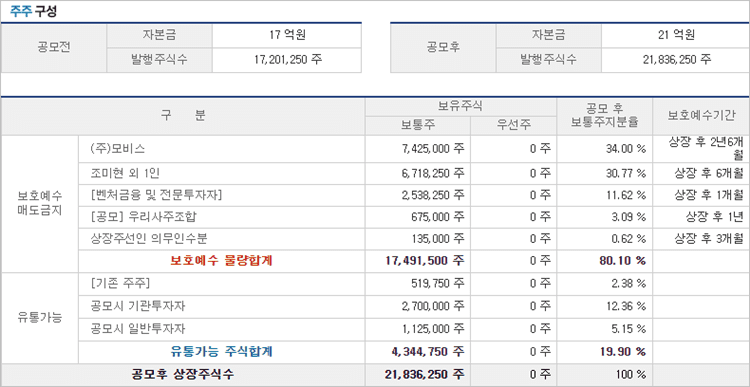Select 21,836,250 주 in the 공모후 box
750x387 pixels.
677,60
